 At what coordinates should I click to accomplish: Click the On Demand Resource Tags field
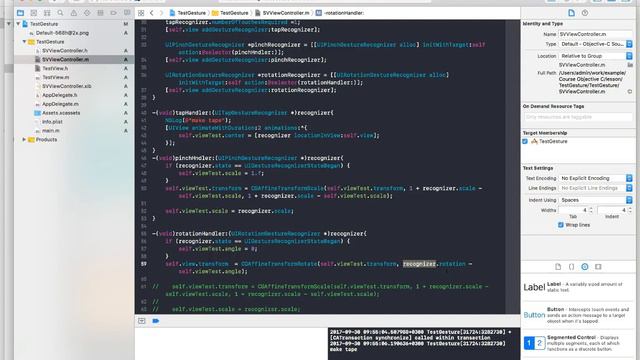(x=578, y=117)
